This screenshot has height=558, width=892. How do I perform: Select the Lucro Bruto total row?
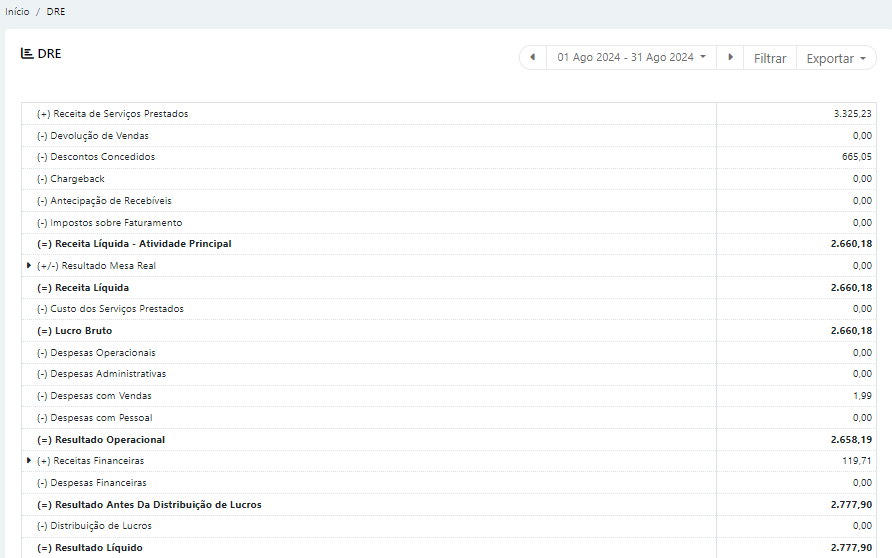tap(75, 331)
